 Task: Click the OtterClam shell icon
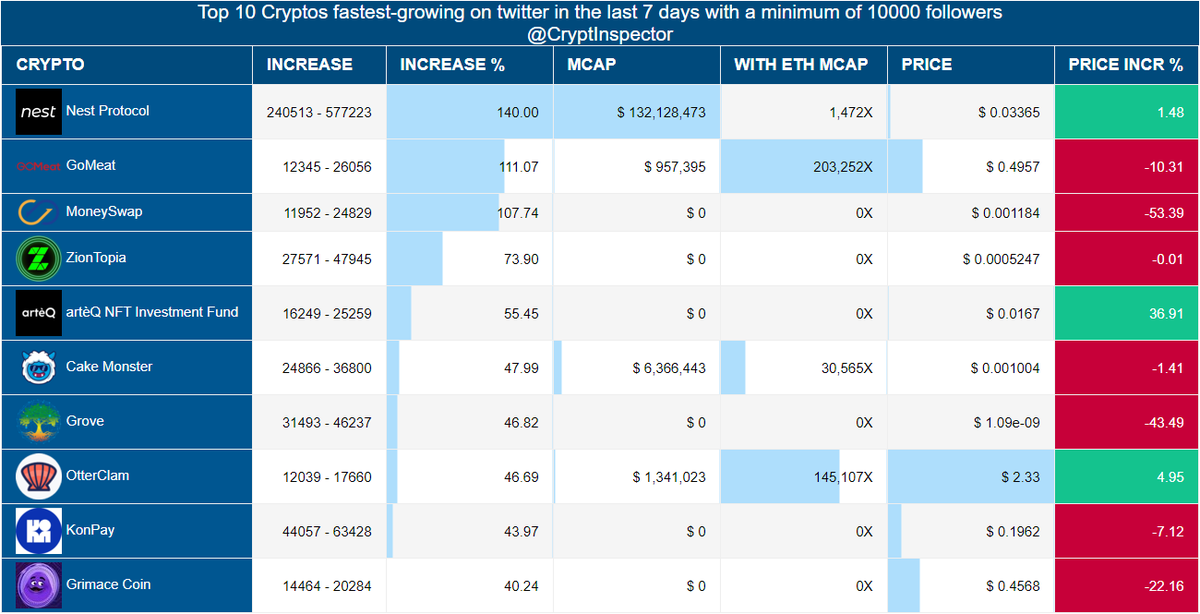click(x=38, y=477)
